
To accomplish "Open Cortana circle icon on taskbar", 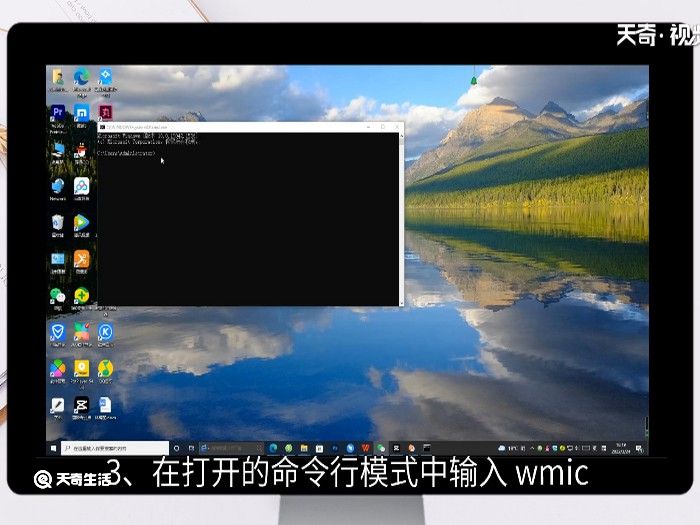I will [176, 448].
